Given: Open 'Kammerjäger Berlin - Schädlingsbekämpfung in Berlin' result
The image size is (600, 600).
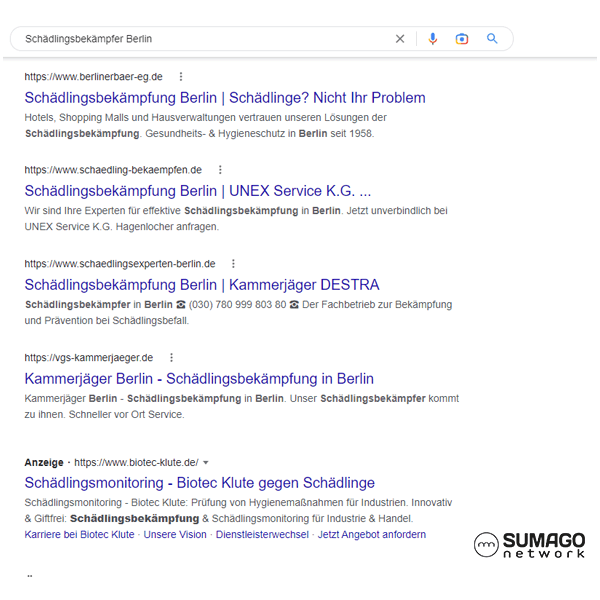Looking at the screenshot, I should [199, 379].
